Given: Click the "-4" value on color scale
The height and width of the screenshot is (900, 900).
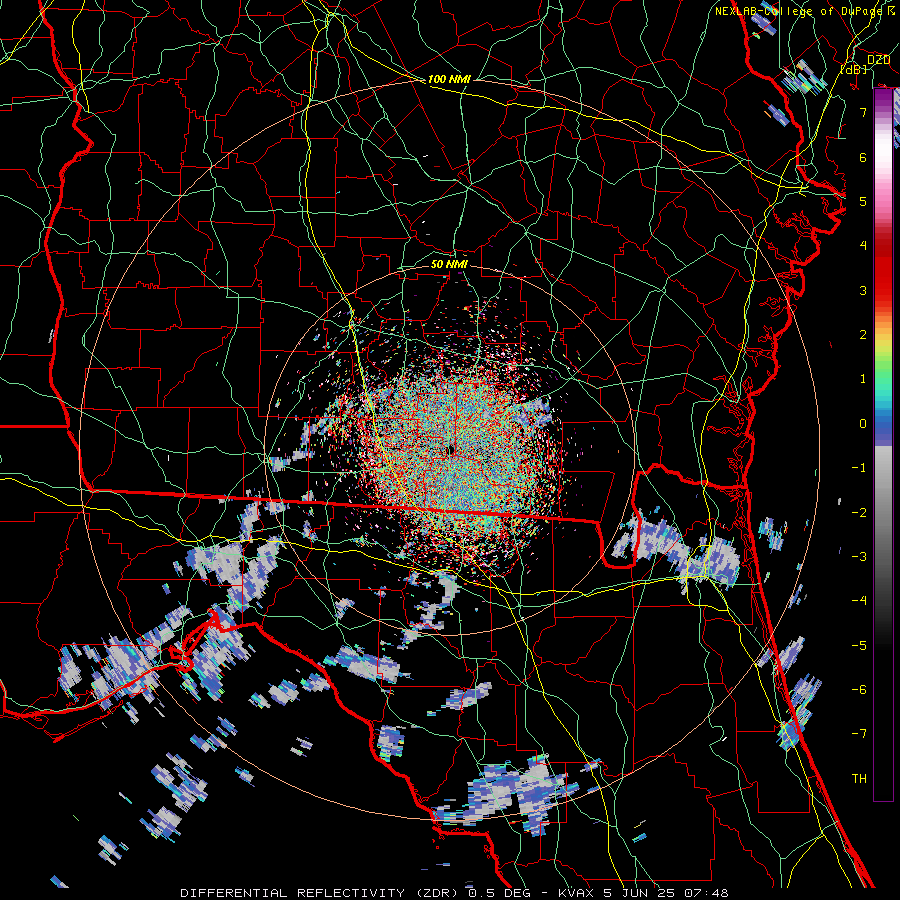Looking at the screenshot, I should 859,600.
